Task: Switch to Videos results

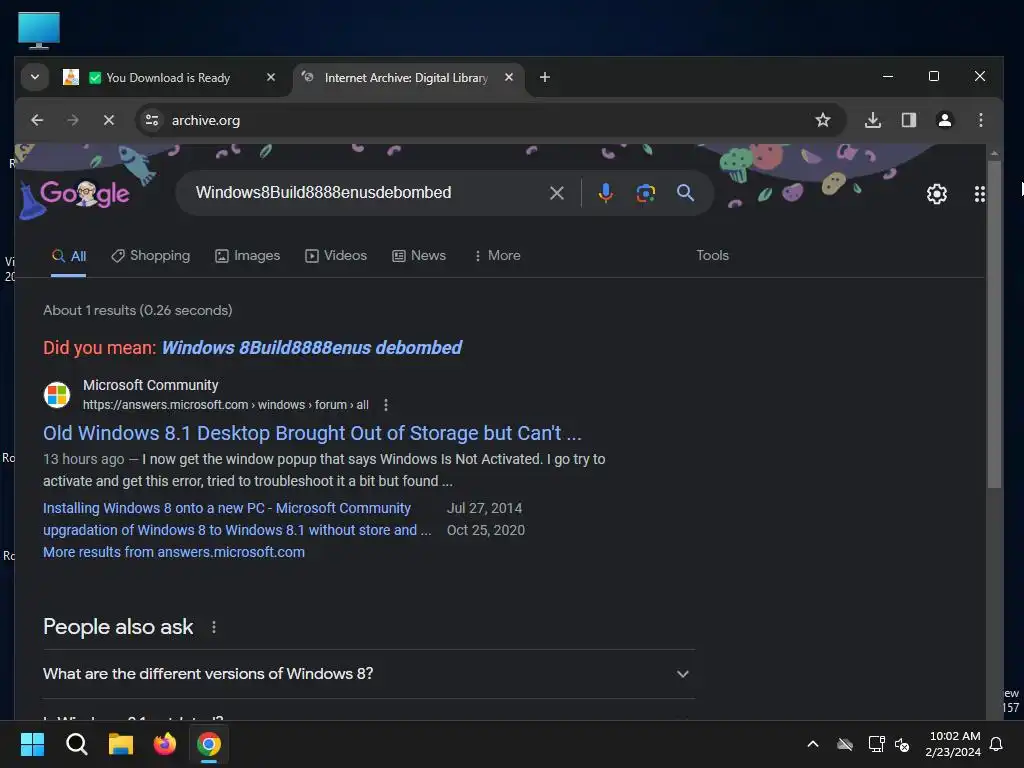Action: [336, 256]
